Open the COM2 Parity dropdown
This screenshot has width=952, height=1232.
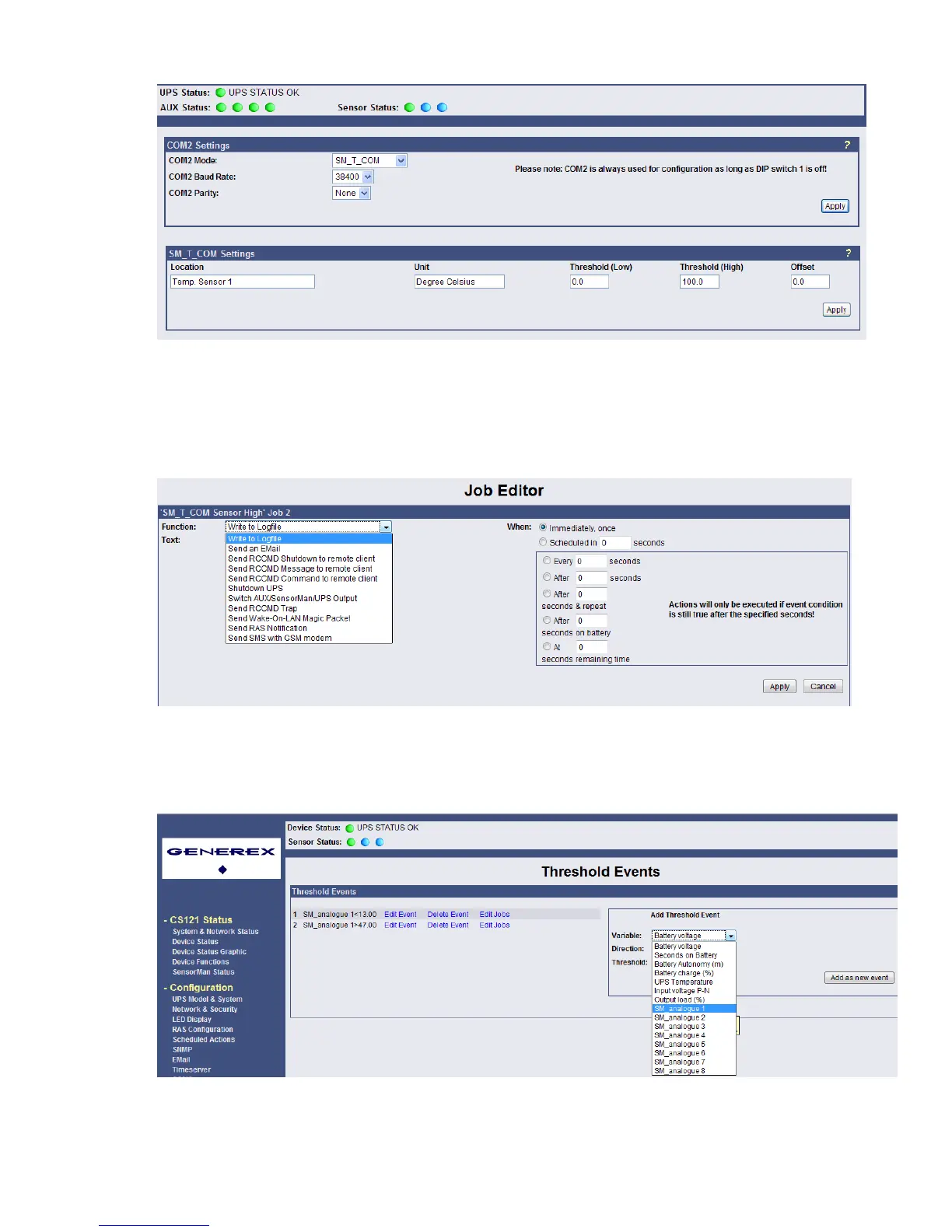(352, 193)
